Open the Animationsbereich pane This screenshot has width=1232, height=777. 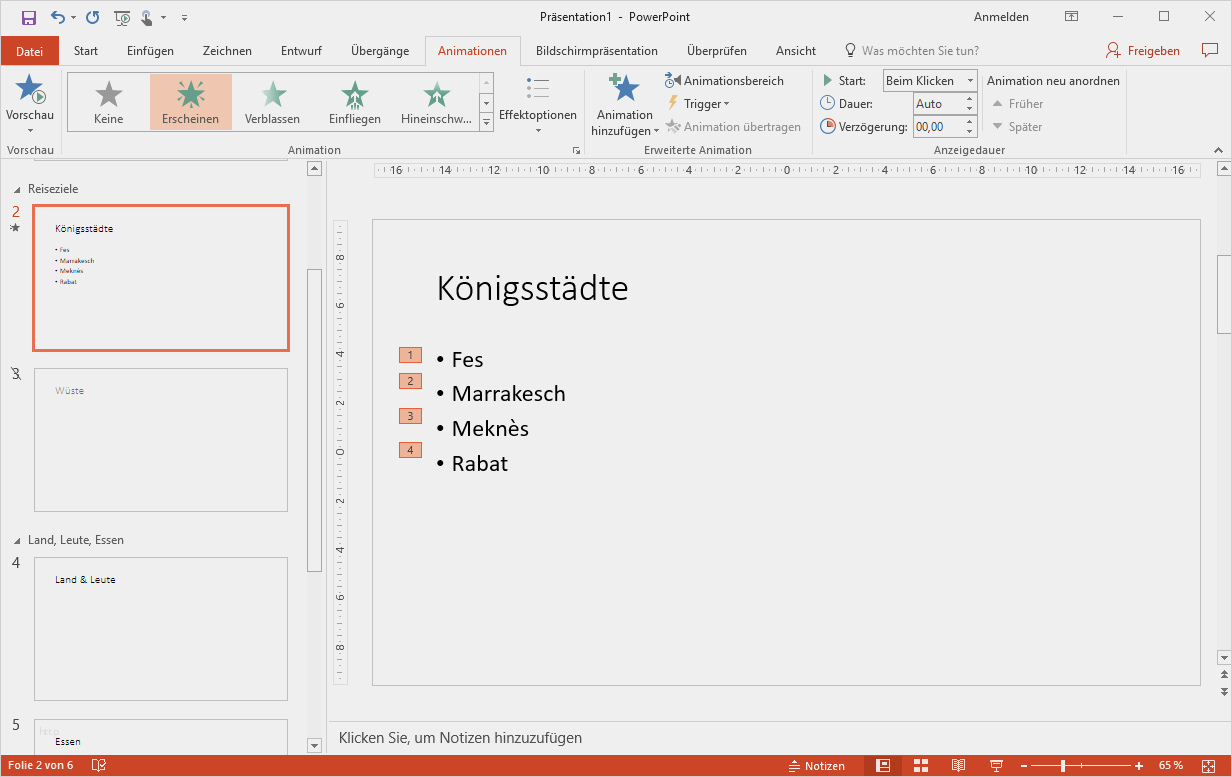[x=724, y=80]
